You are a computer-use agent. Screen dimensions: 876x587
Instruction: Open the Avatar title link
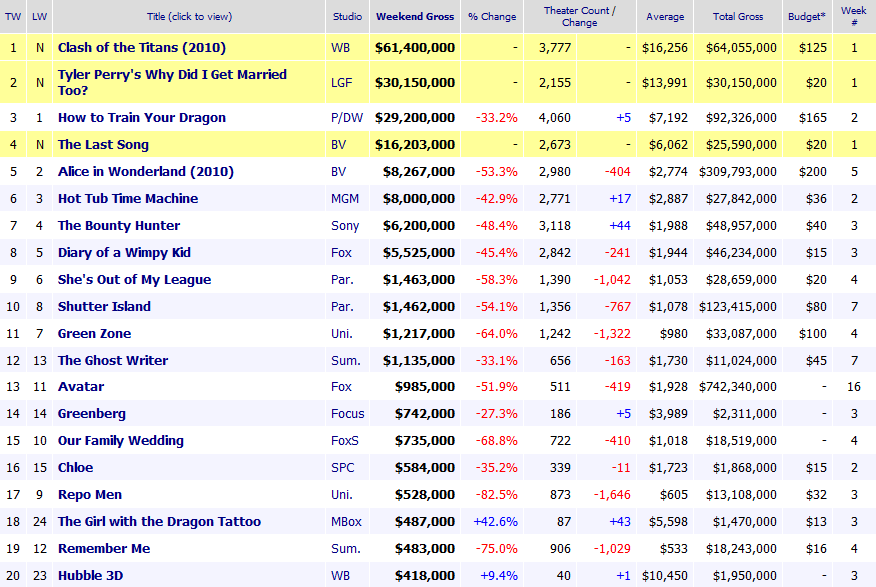(x=81, y=386)
